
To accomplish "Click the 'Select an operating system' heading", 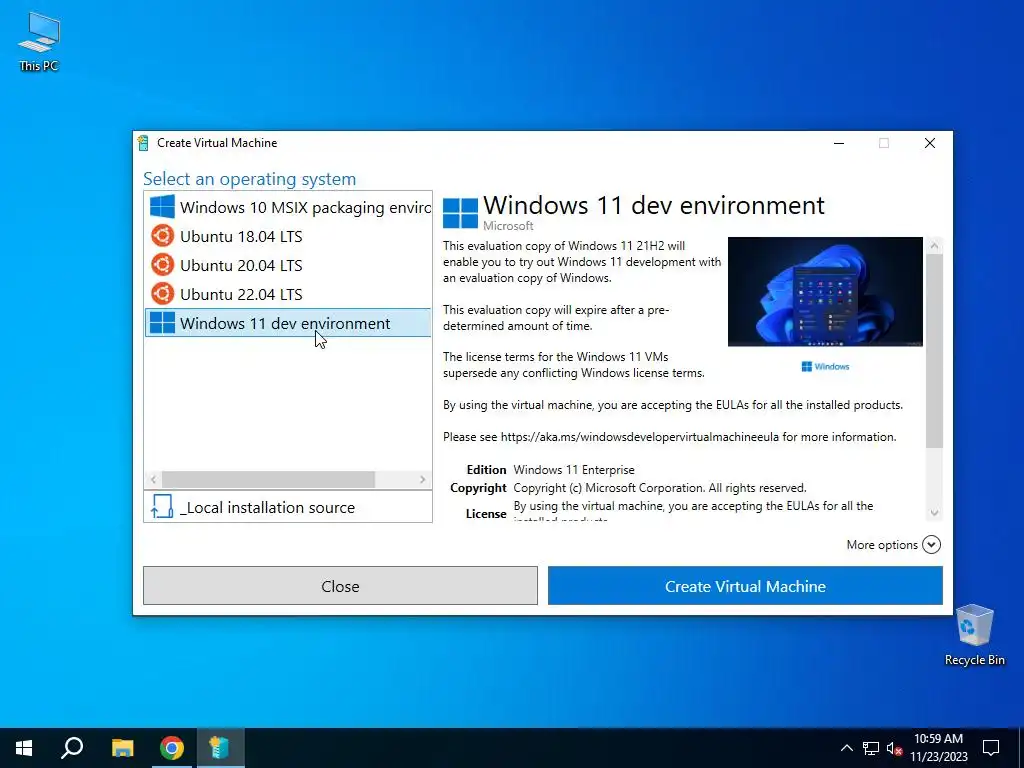I will coord(249,179).
